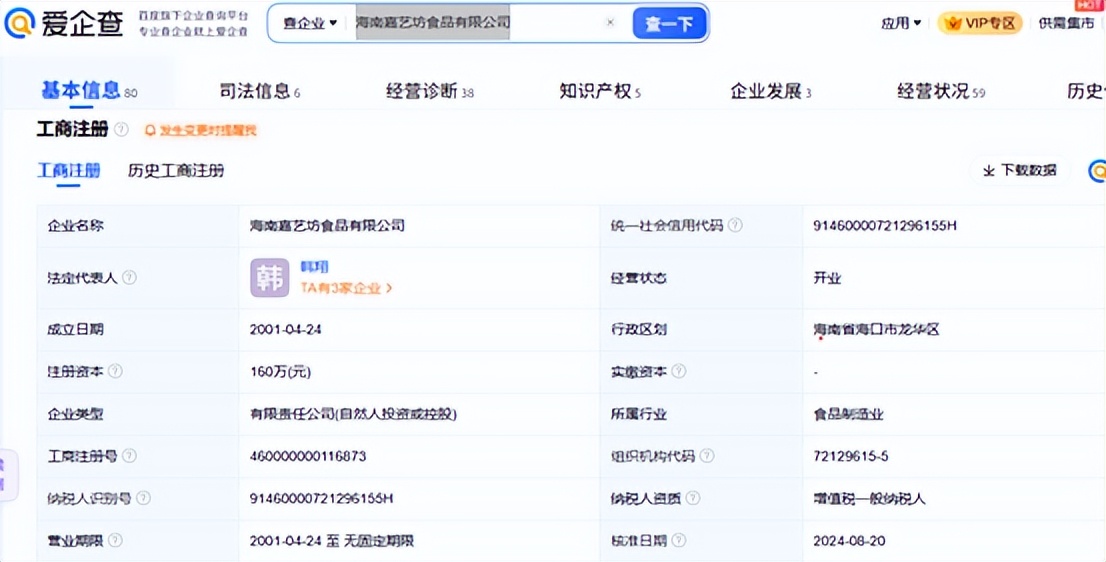The height and width of the screenshot is (562, 1106).
Task: Click the purple 韩 avatar icon
Action: point(269,277)
